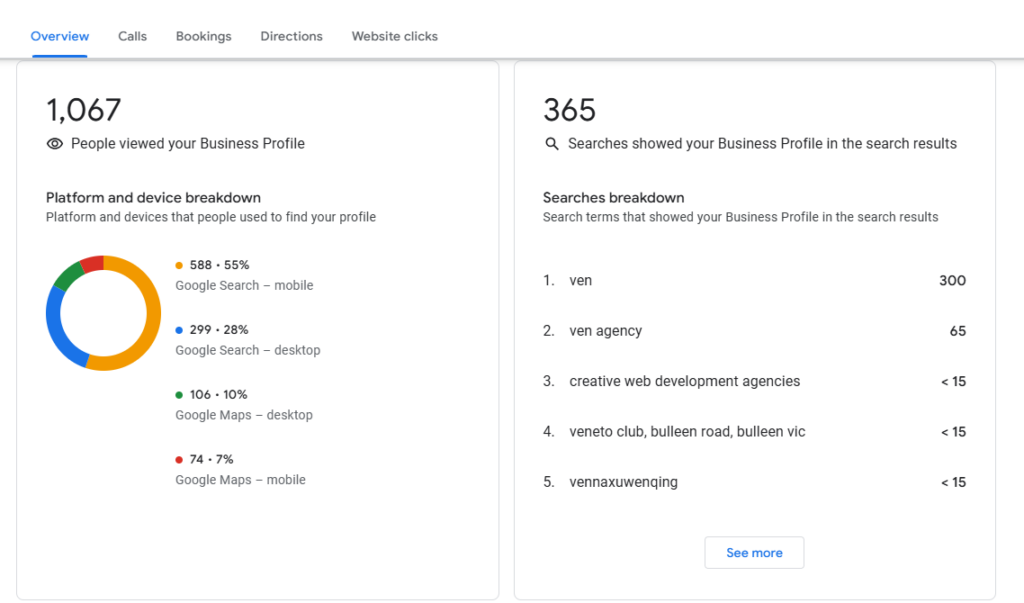Click the eye icon next to profile views

tap(54, 144)
